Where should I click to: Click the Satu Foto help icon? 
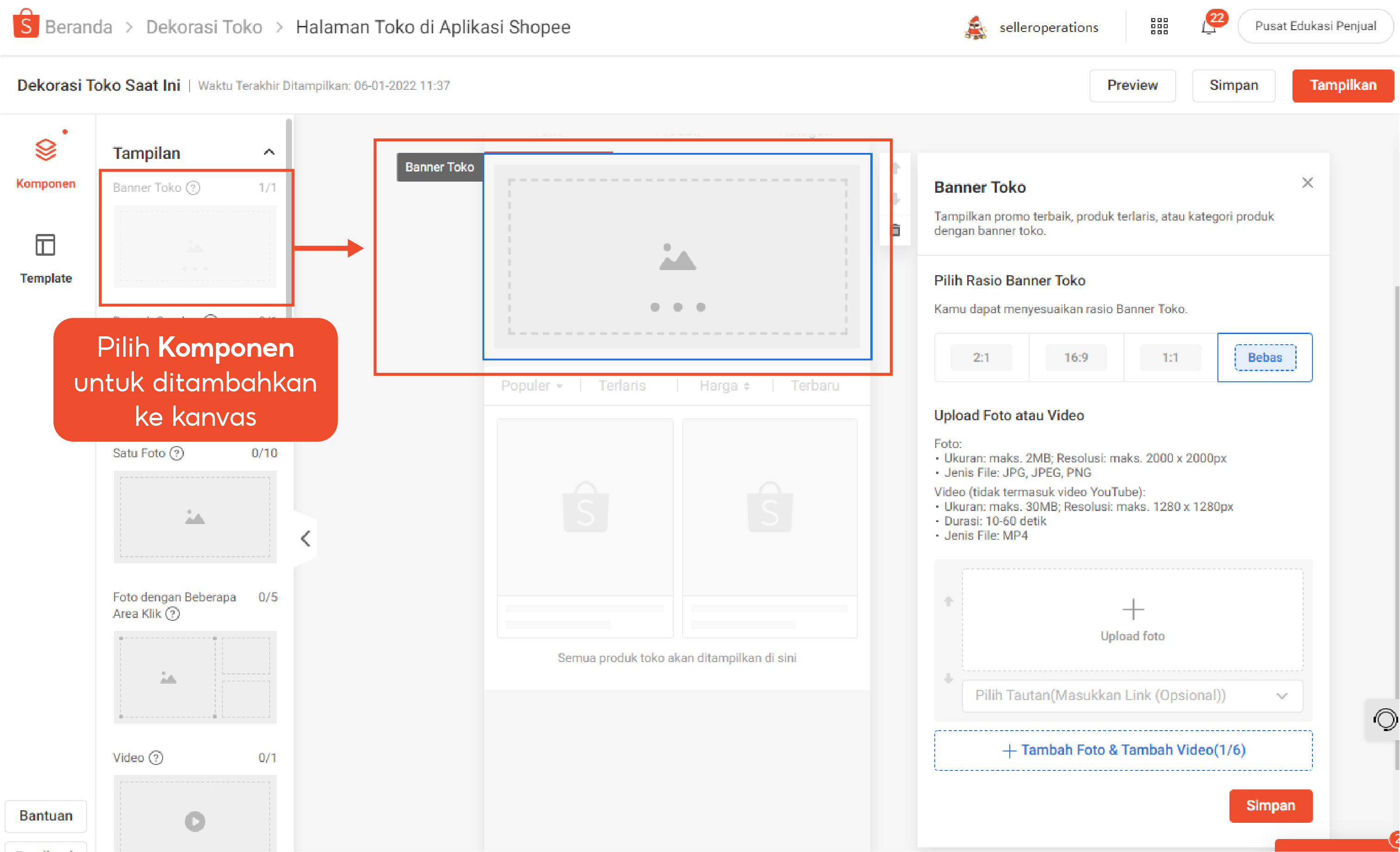click(177, 453)
